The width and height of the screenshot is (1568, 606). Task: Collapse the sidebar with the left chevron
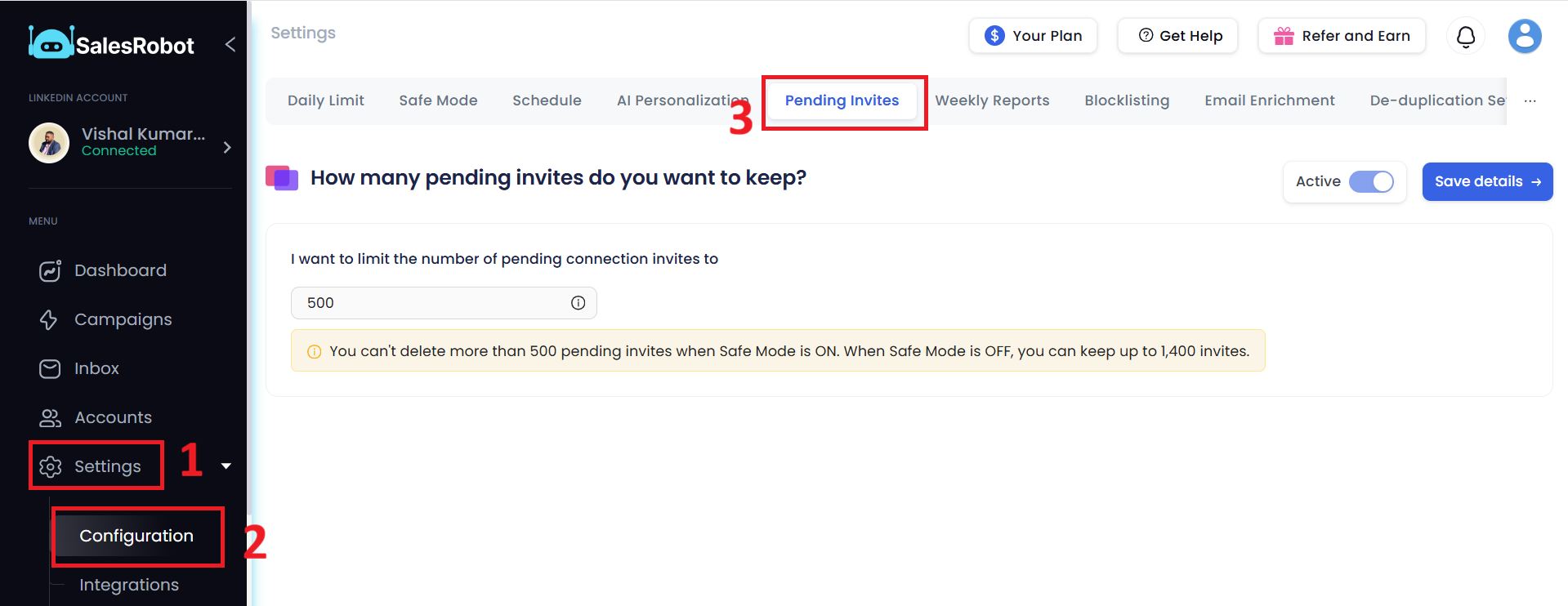230,44
